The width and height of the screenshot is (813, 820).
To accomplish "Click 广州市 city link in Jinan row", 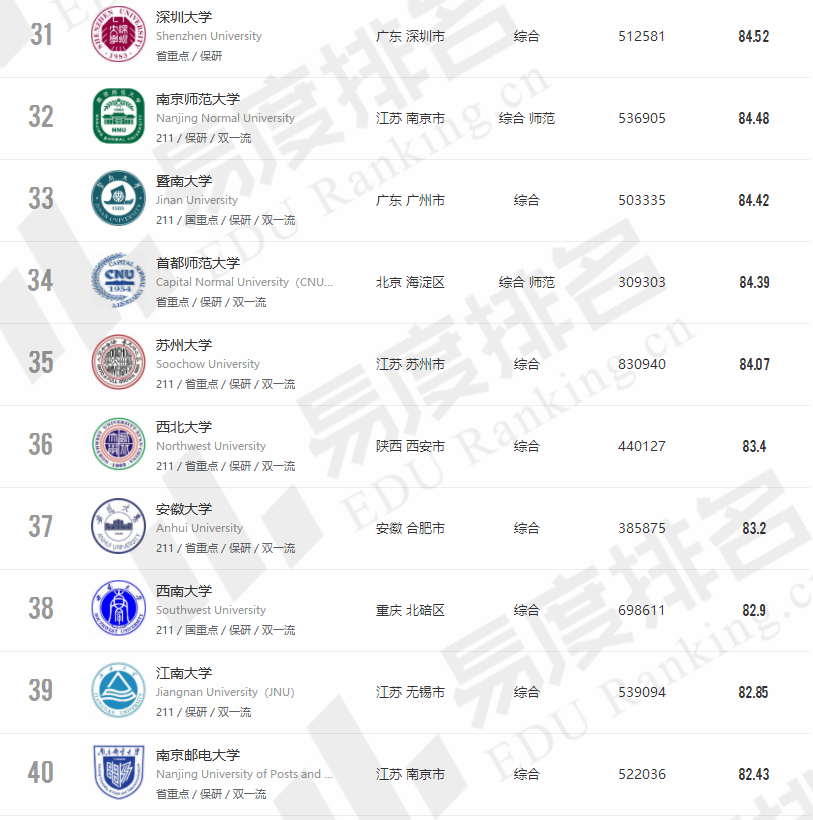I will coord(426,200).
